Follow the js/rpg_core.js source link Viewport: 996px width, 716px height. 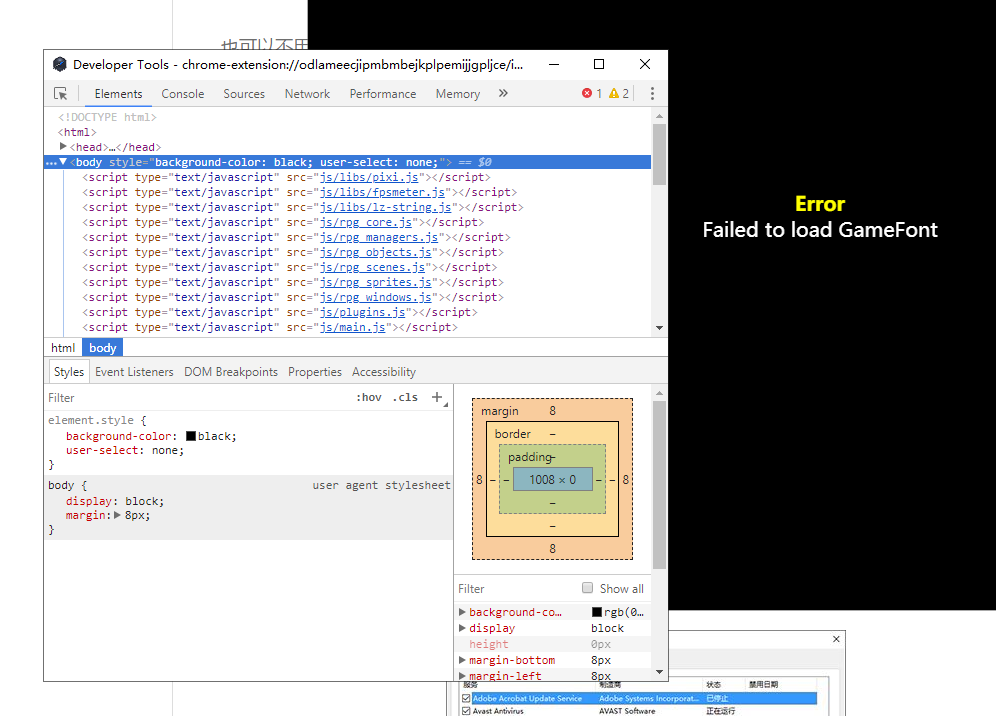(x=366, y=222)
